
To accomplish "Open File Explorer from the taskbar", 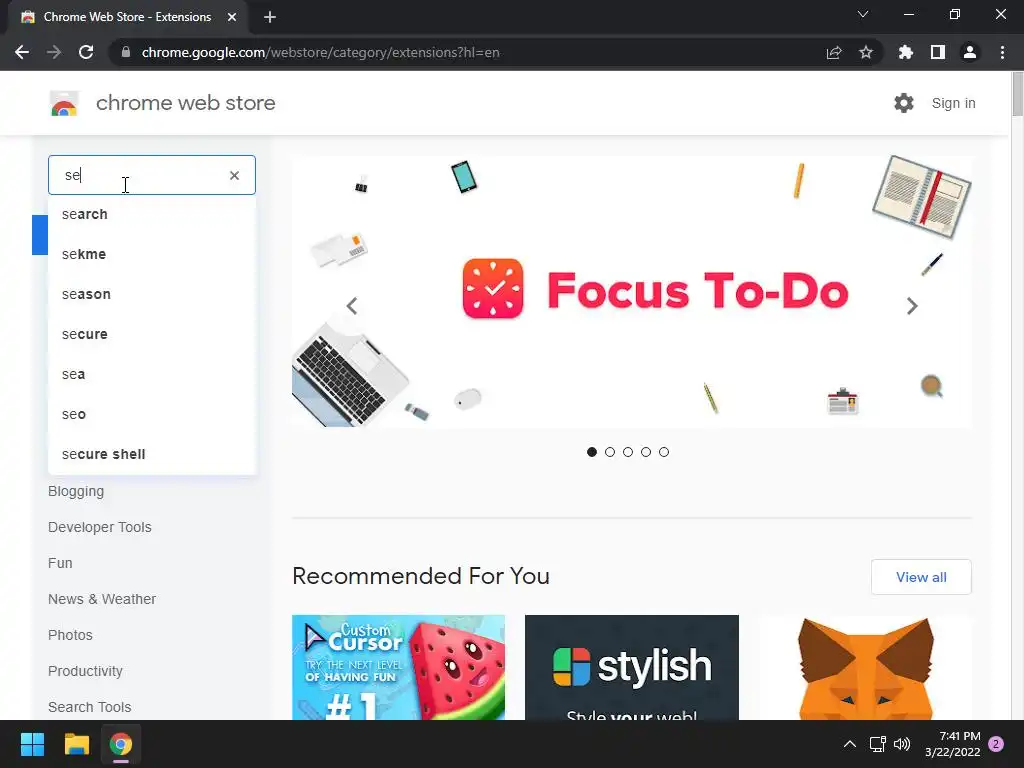I will 76,744.
